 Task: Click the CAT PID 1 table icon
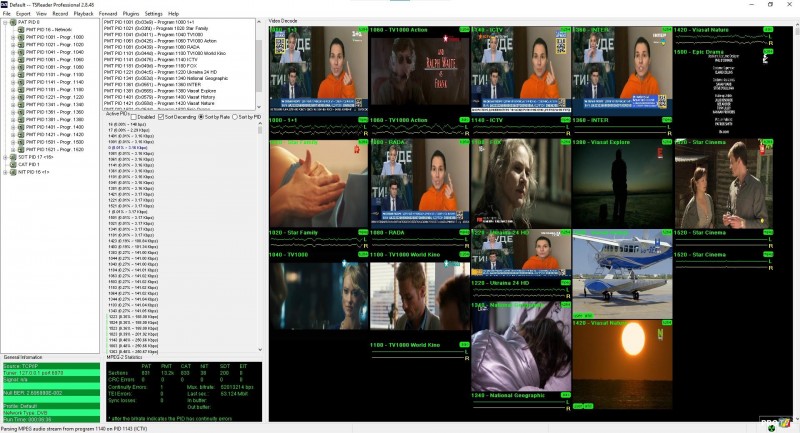click(13, 164)
